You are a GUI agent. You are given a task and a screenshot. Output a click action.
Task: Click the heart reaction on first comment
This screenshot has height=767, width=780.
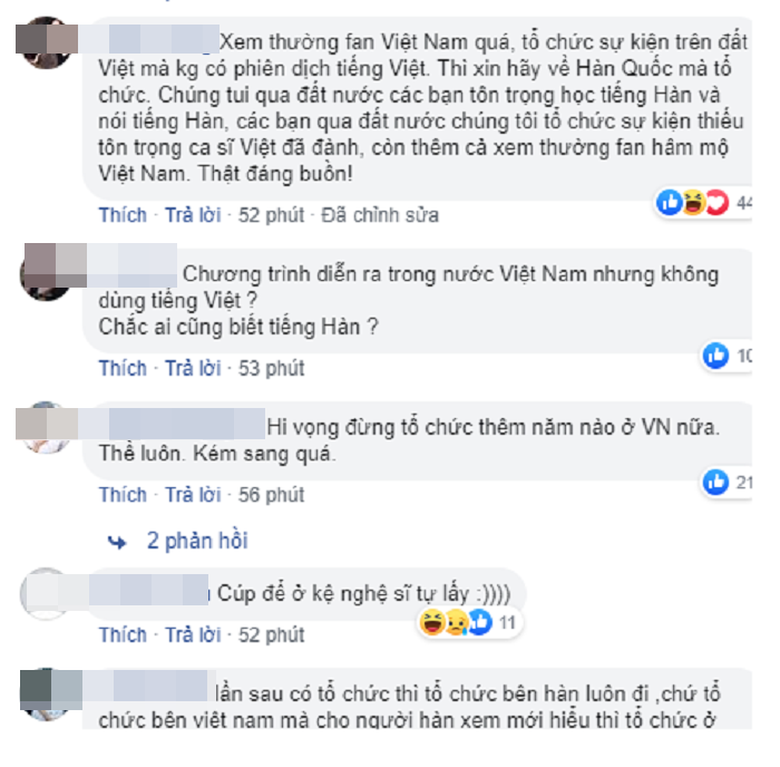click(717, 202)
